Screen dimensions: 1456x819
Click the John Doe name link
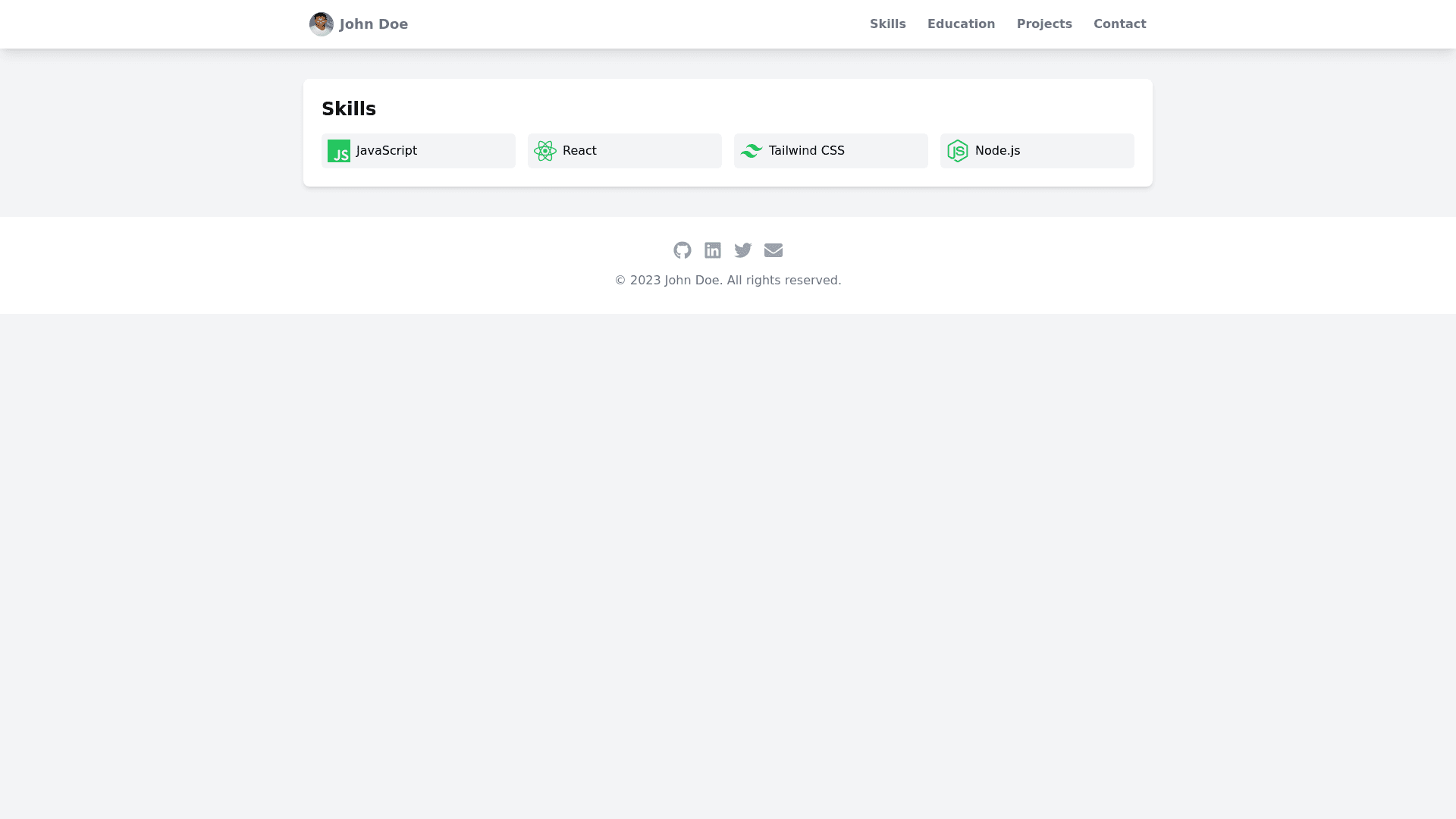tap(373, 24)
